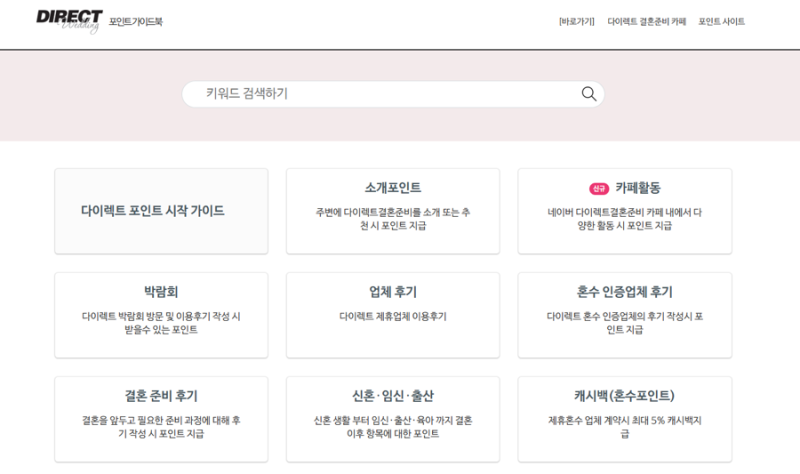Click the 결혼 준비 후기 description text
800x474 pixels.
click(161, 427)
